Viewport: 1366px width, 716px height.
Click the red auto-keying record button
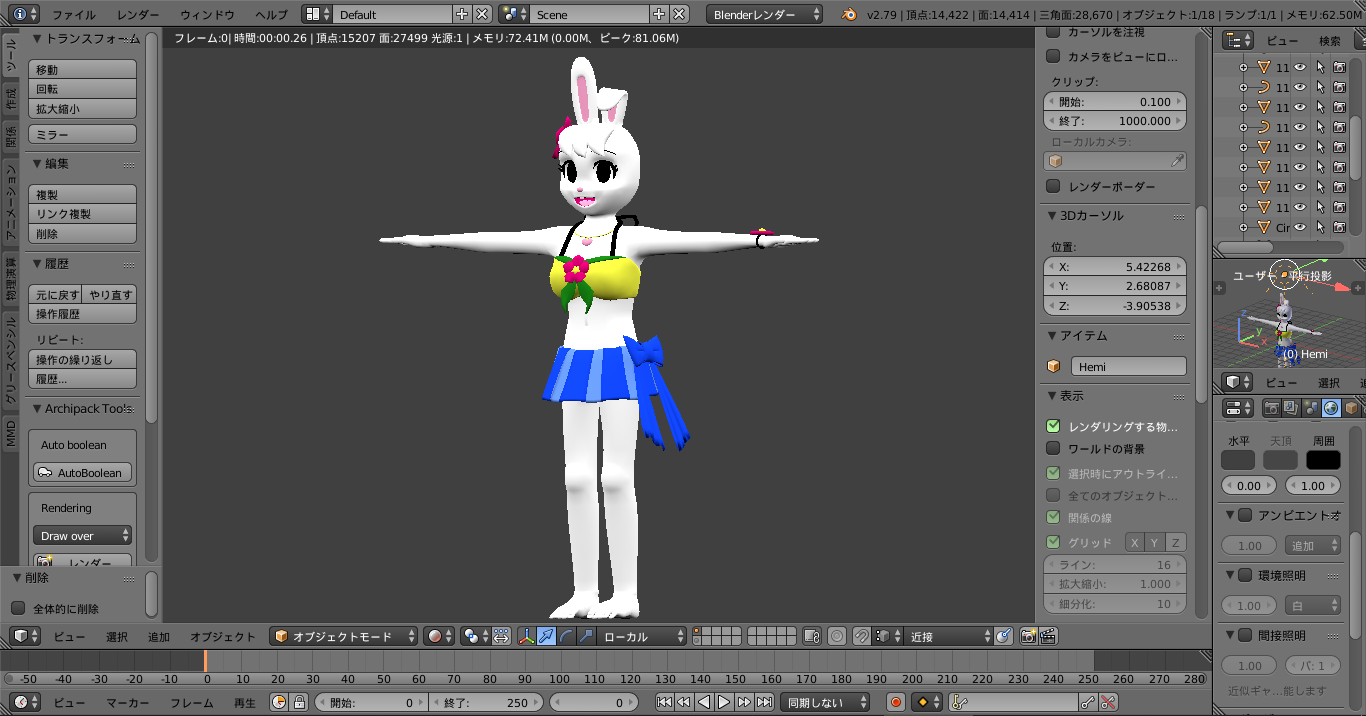896,702
